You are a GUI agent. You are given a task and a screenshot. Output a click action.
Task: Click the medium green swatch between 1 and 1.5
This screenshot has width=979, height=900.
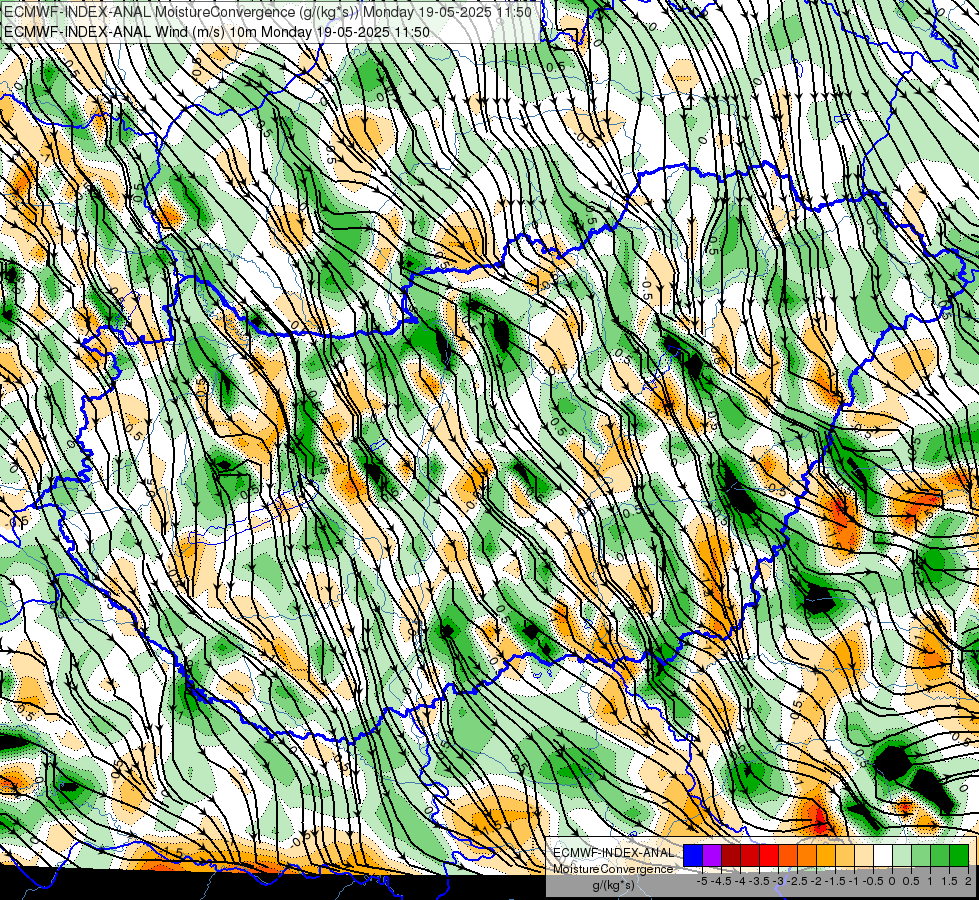click(x=940, y=855)
